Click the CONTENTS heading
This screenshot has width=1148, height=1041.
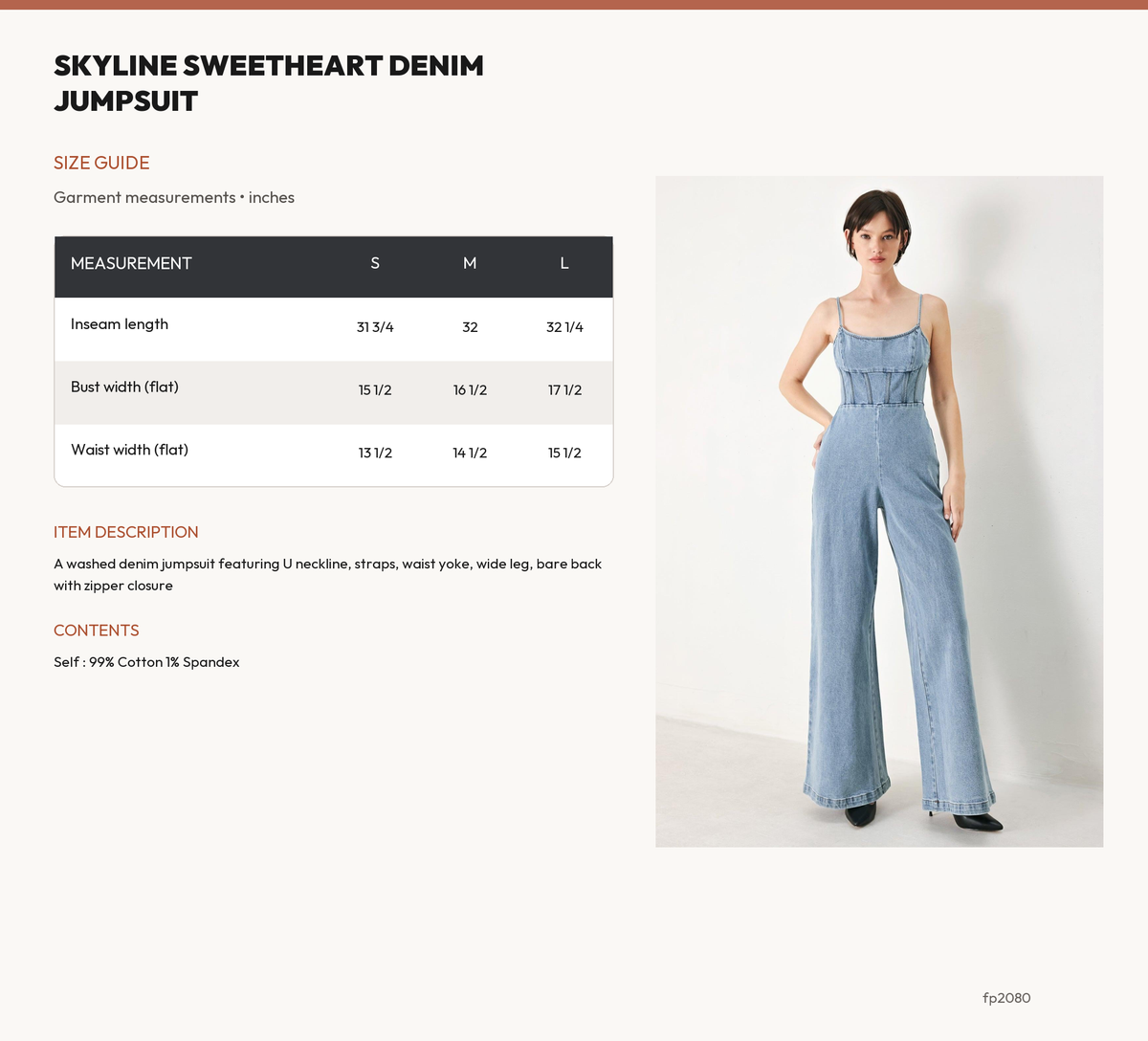(x=97, y=631)
